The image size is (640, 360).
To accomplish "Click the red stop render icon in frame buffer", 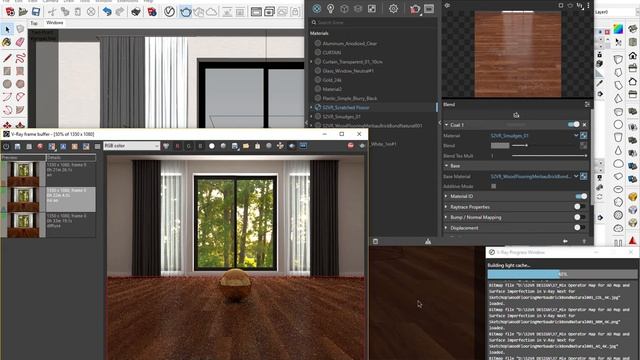I will pyautogui.click(x=351, y=146).
